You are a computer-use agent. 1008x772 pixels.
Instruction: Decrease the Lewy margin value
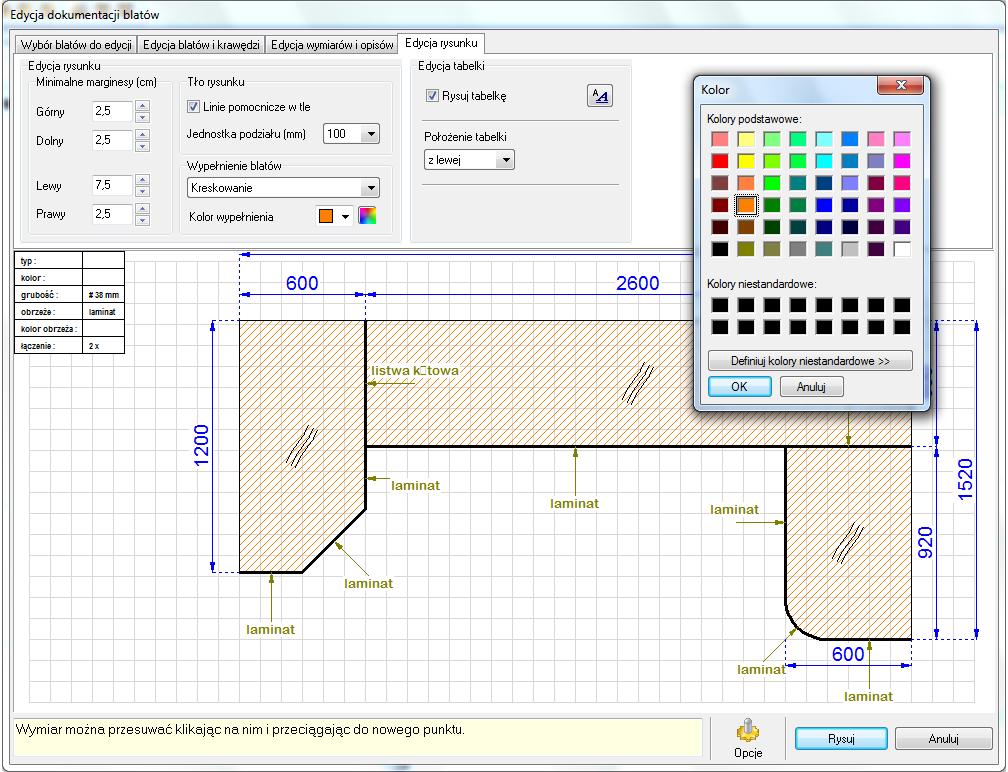pos(143,191)
